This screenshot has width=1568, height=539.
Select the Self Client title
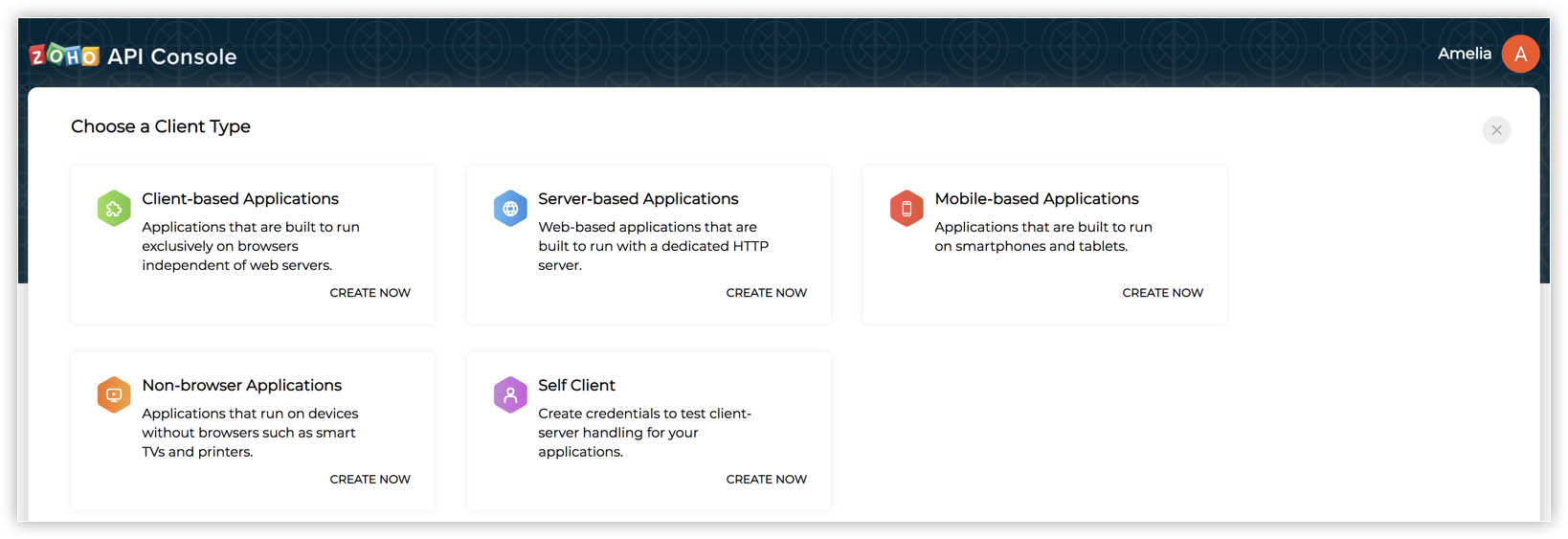point(576,385)
